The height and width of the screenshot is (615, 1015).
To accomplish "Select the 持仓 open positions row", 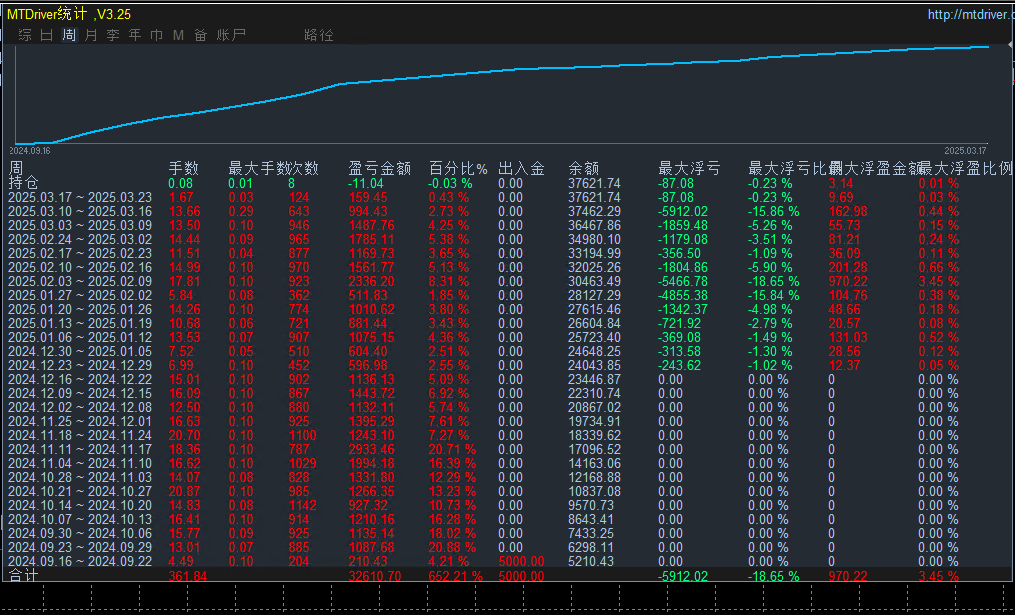I will [23, 183].
